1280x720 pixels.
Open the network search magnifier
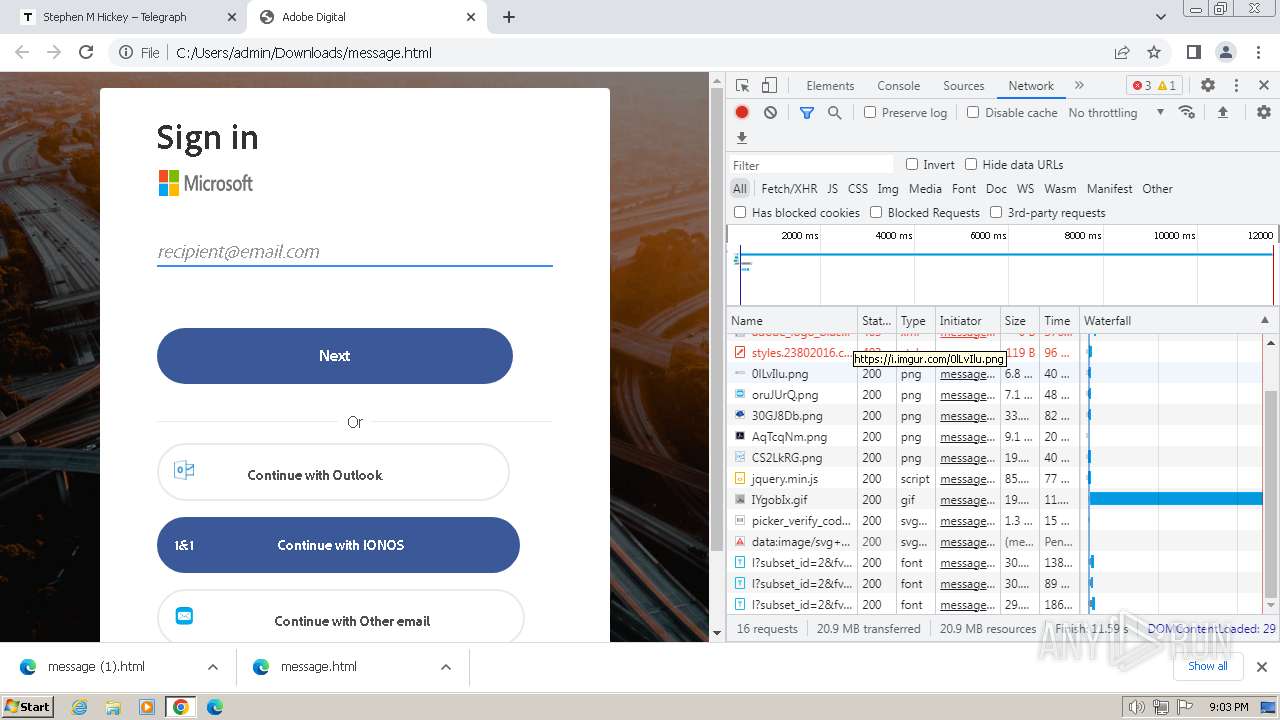point(835,113)
